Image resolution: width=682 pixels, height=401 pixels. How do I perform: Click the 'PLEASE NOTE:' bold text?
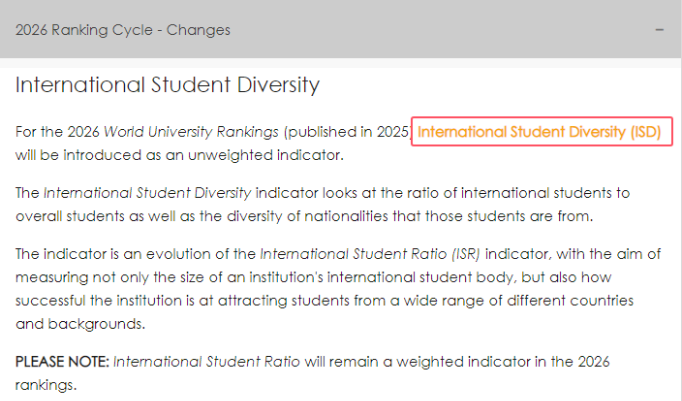(62, 361)
